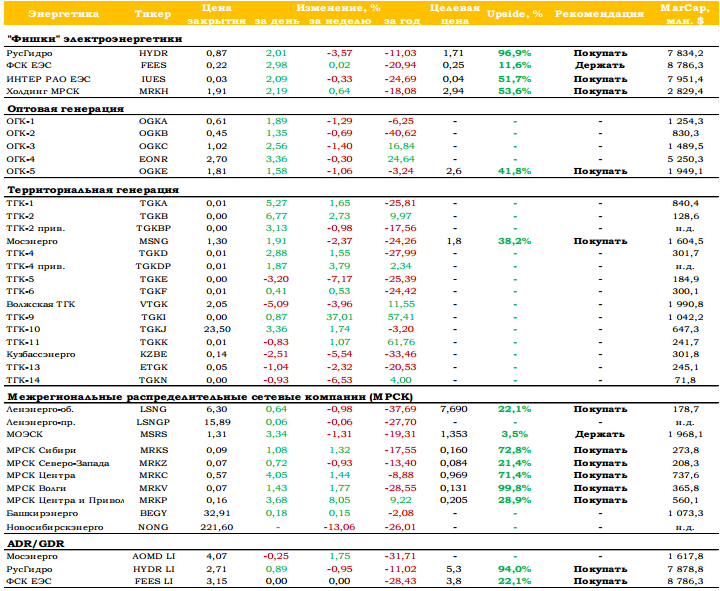Click the 'Upside, %' column header
720x591 pixels.
pos(515,14)
